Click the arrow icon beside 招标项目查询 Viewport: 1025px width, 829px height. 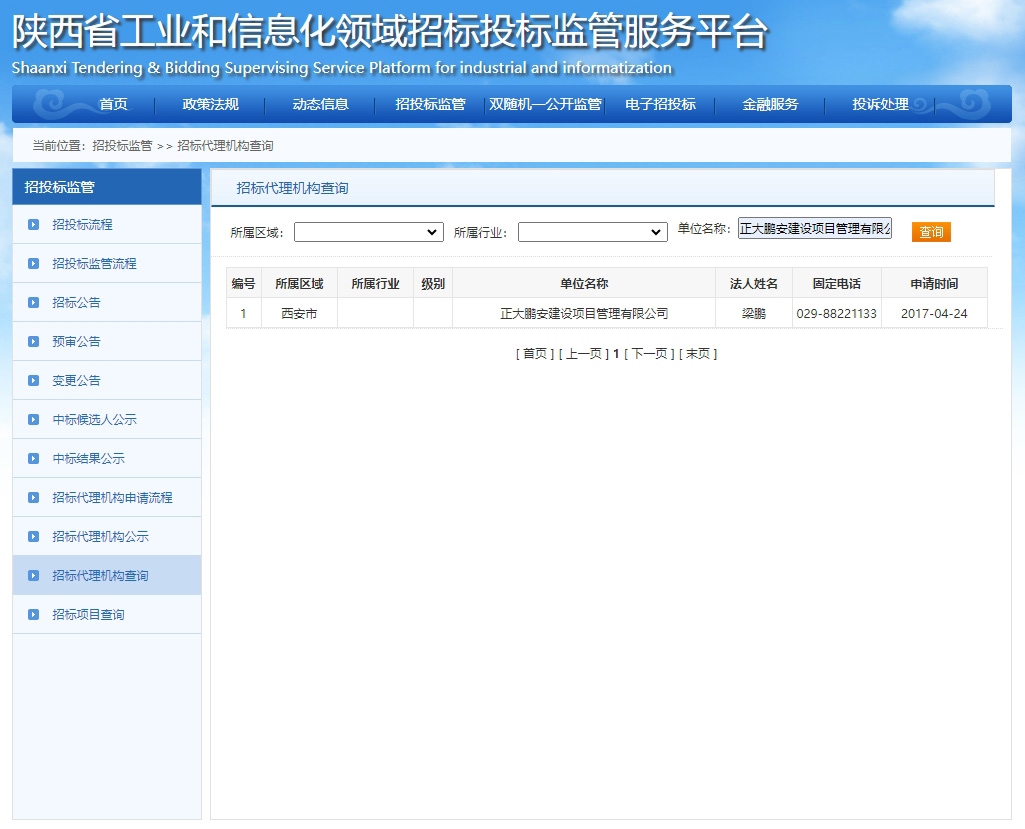click(34, 614)
